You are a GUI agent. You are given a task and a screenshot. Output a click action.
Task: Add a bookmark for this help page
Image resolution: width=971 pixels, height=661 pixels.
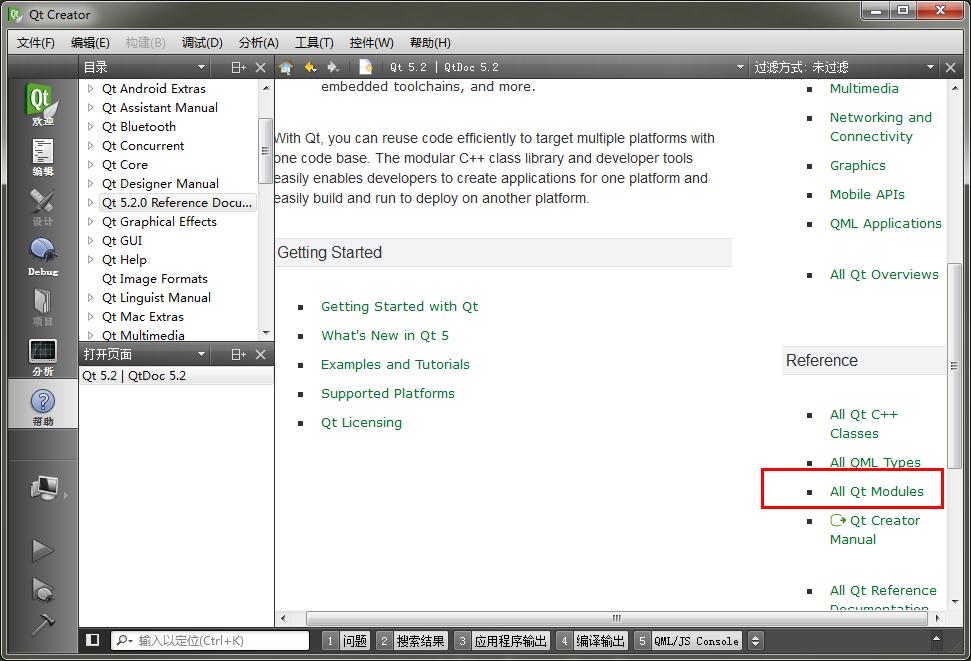pyautogui.click(x=366, y=67)
